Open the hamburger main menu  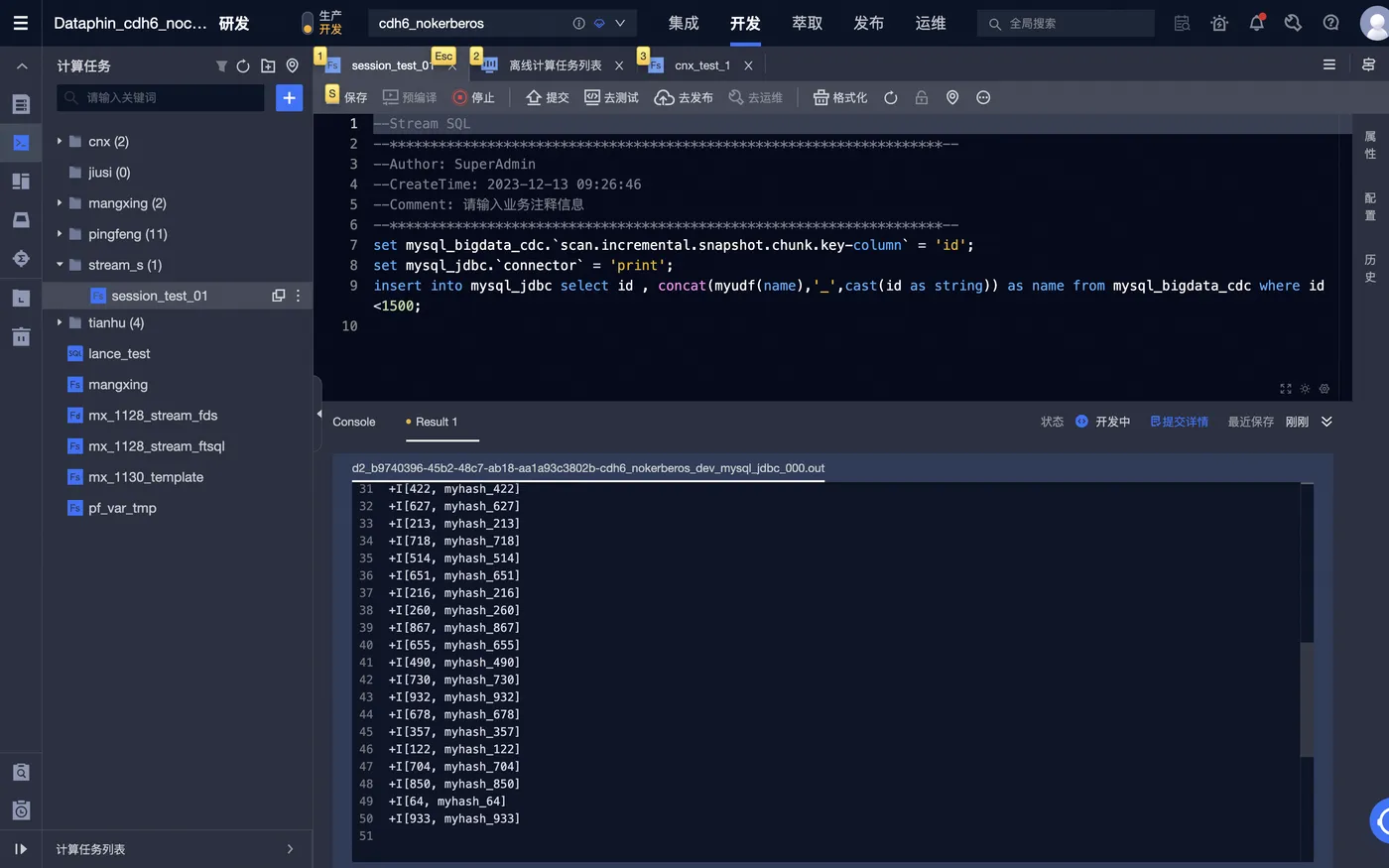[20, 23]
